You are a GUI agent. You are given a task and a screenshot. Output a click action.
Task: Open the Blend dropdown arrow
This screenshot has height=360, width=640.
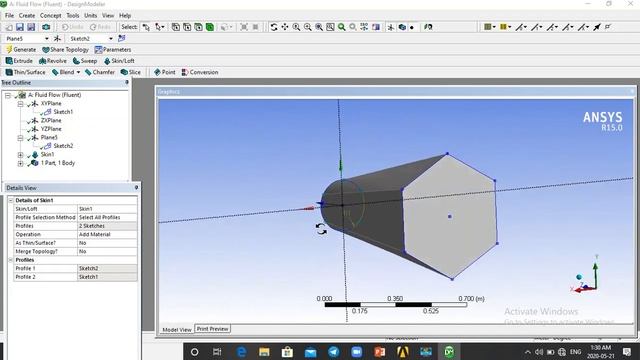[x=78, y=72]
